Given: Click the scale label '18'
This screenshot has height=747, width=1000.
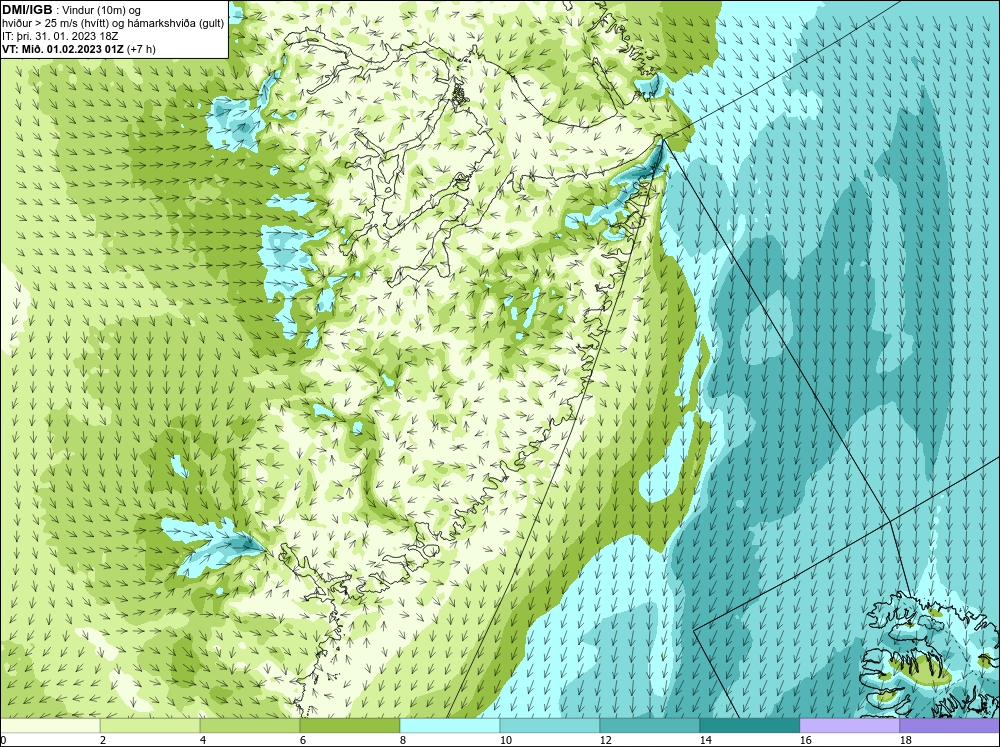Looking at the screenshot, I should tap(905, 740).
